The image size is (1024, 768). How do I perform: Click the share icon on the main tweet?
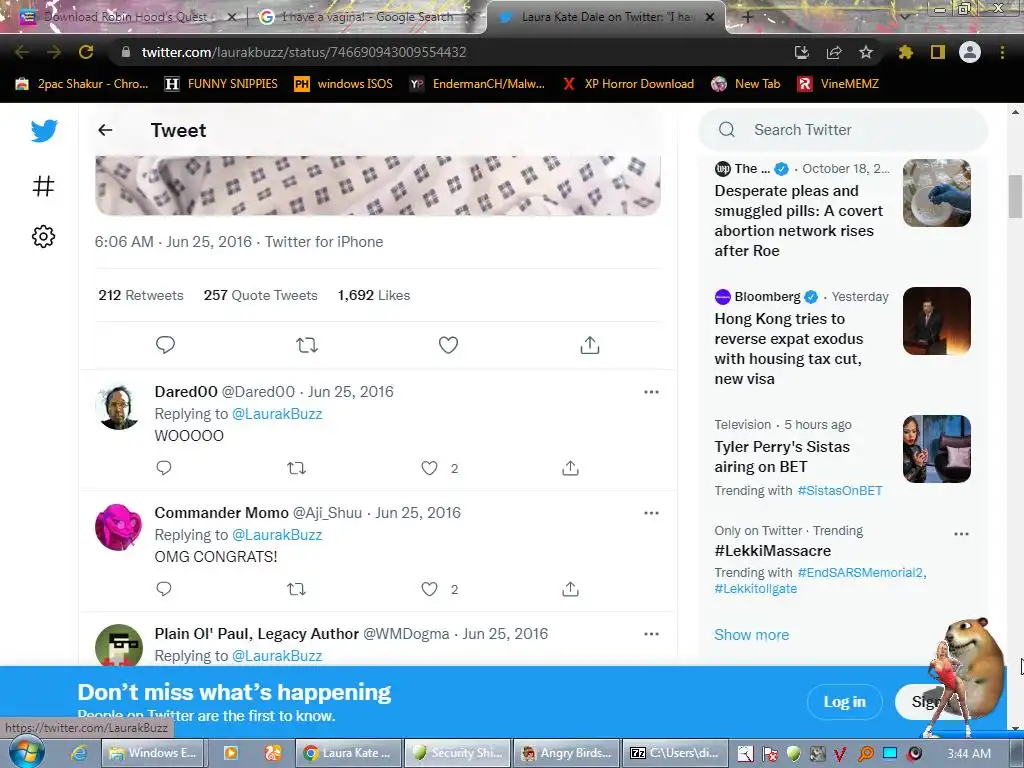pos(589,345)
